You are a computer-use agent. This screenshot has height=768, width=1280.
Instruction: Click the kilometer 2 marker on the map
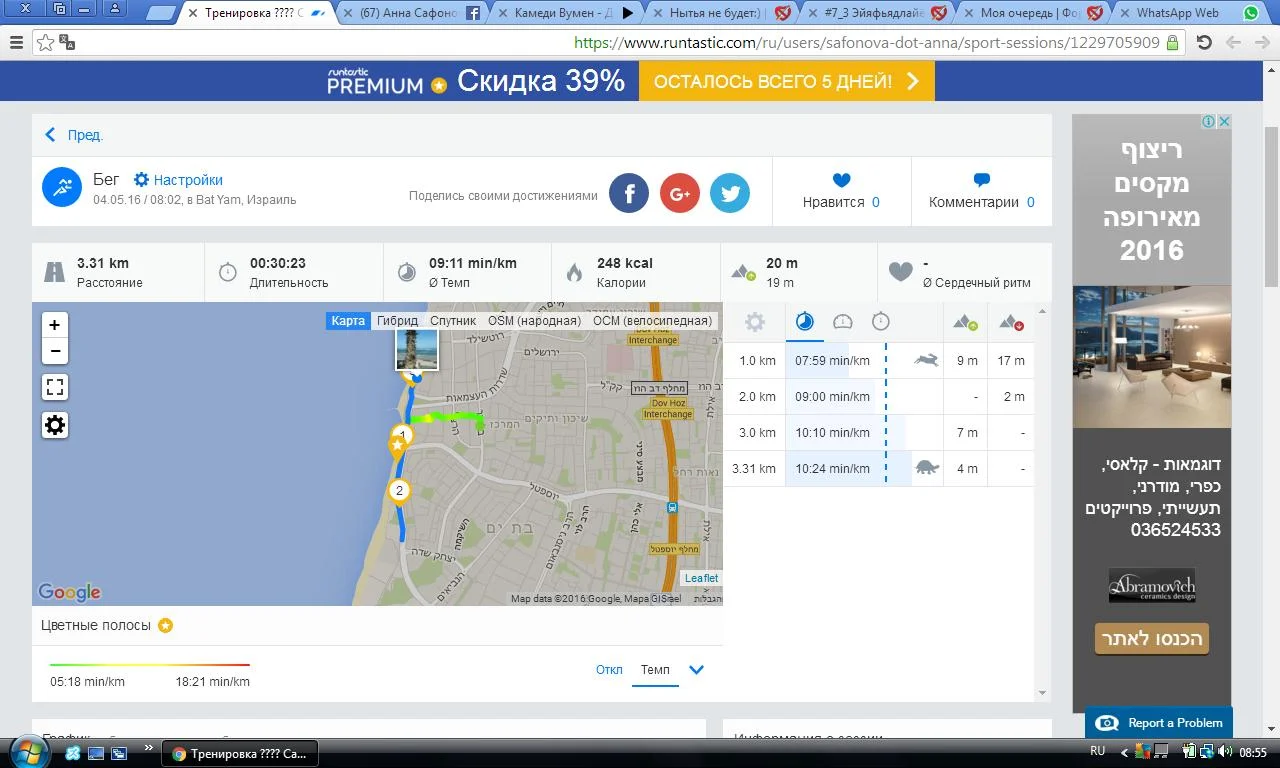click(399, 490)
